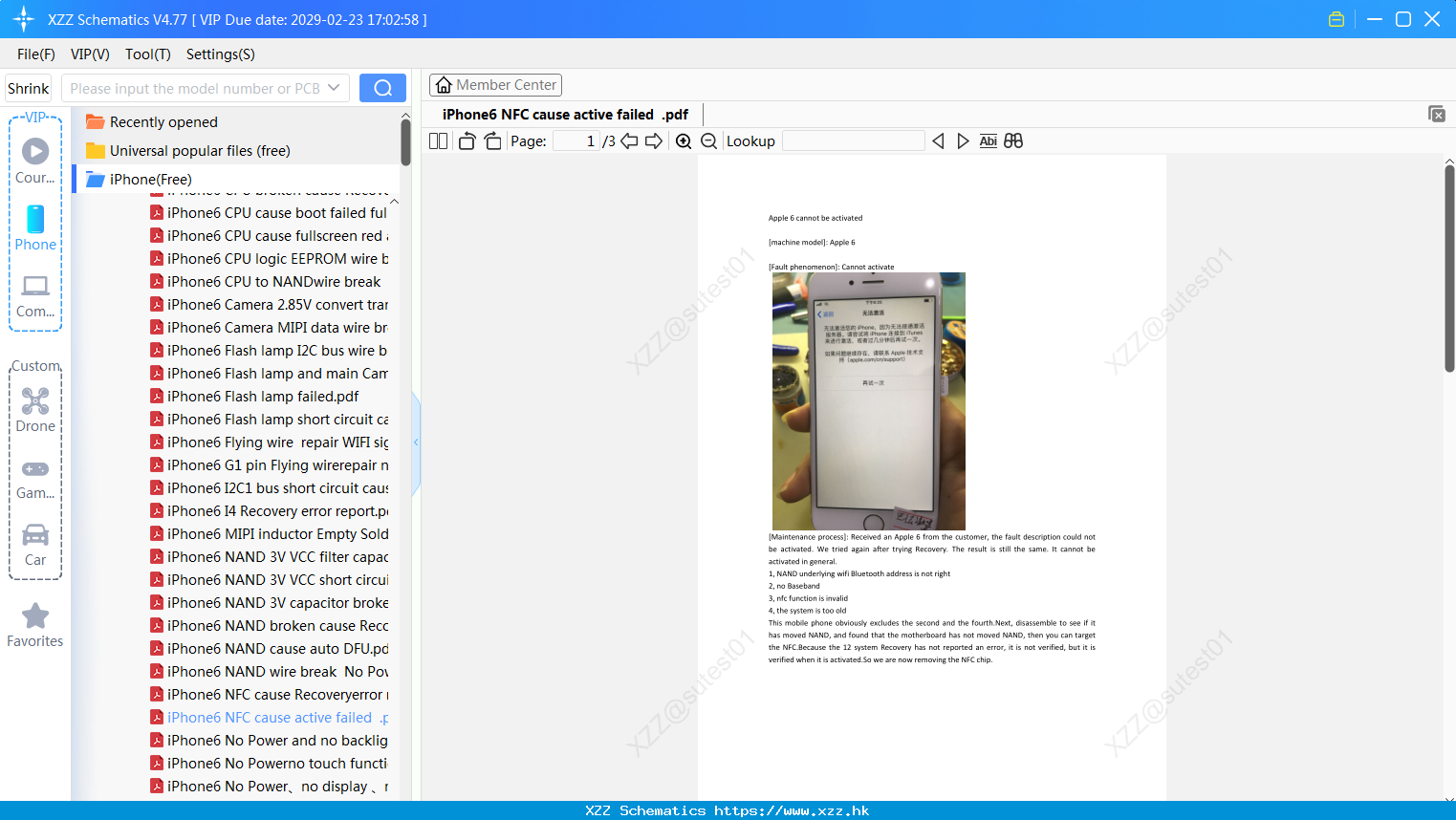Click the Lookup text field
1456x820 pixels.
853,141
